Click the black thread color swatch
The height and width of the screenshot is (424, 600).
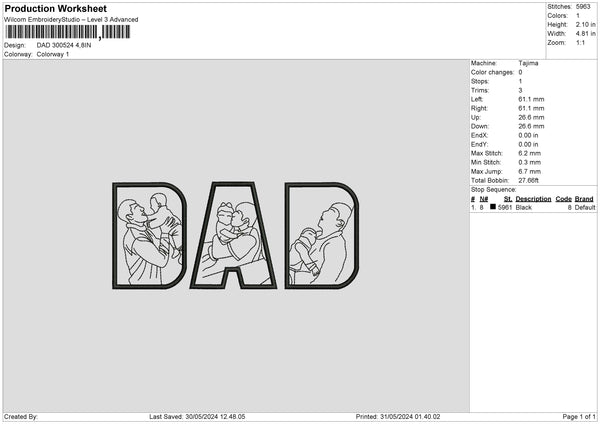pos(493,207)
